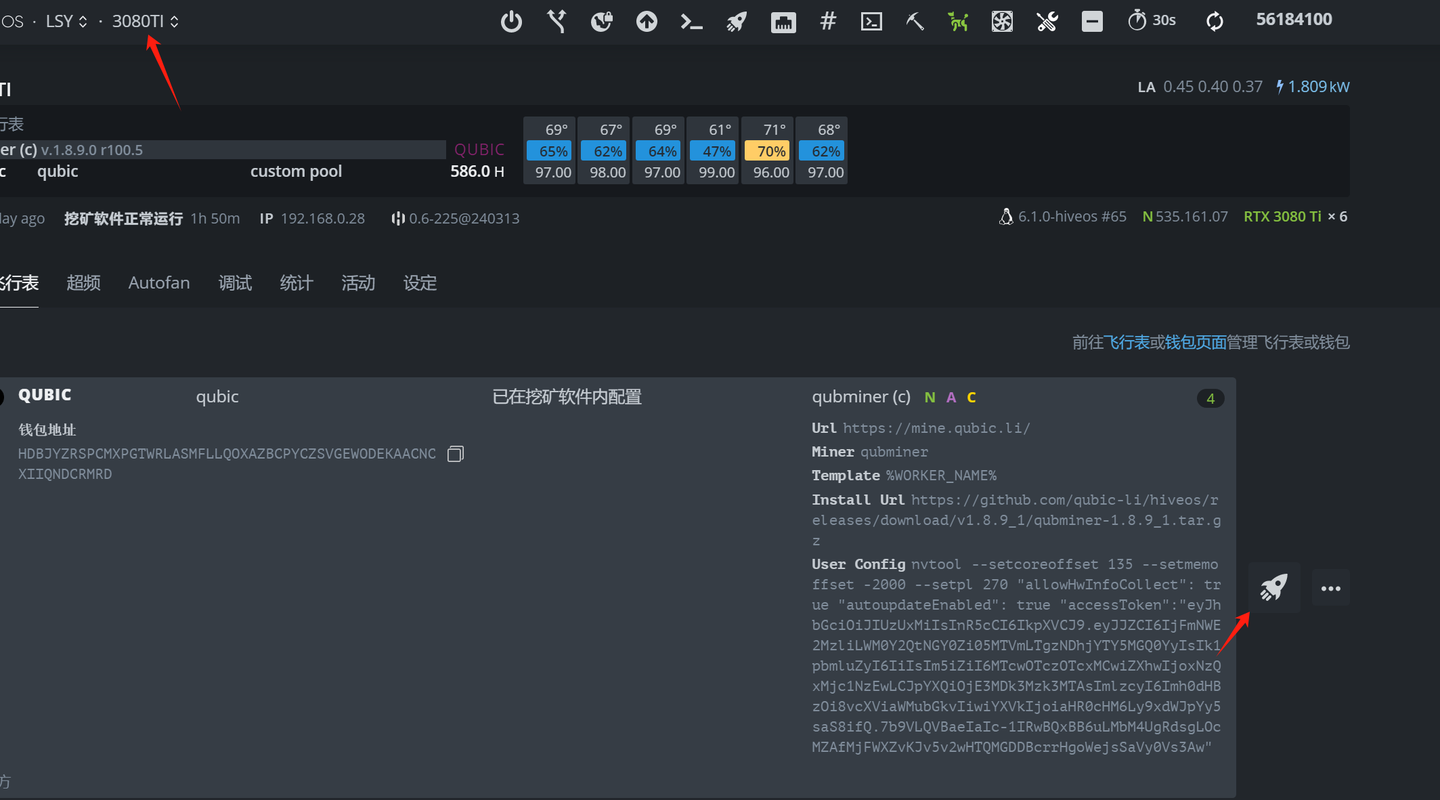Screen dimensions: 1440x800
Task: Click the refresh circular arrows icon
Action: click(x=1215, y=21)
